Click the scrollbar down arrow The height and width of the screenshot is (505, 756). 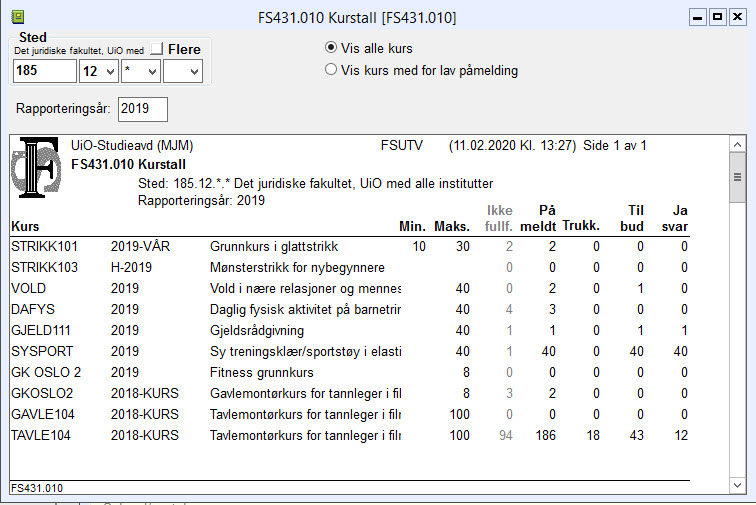737,485
